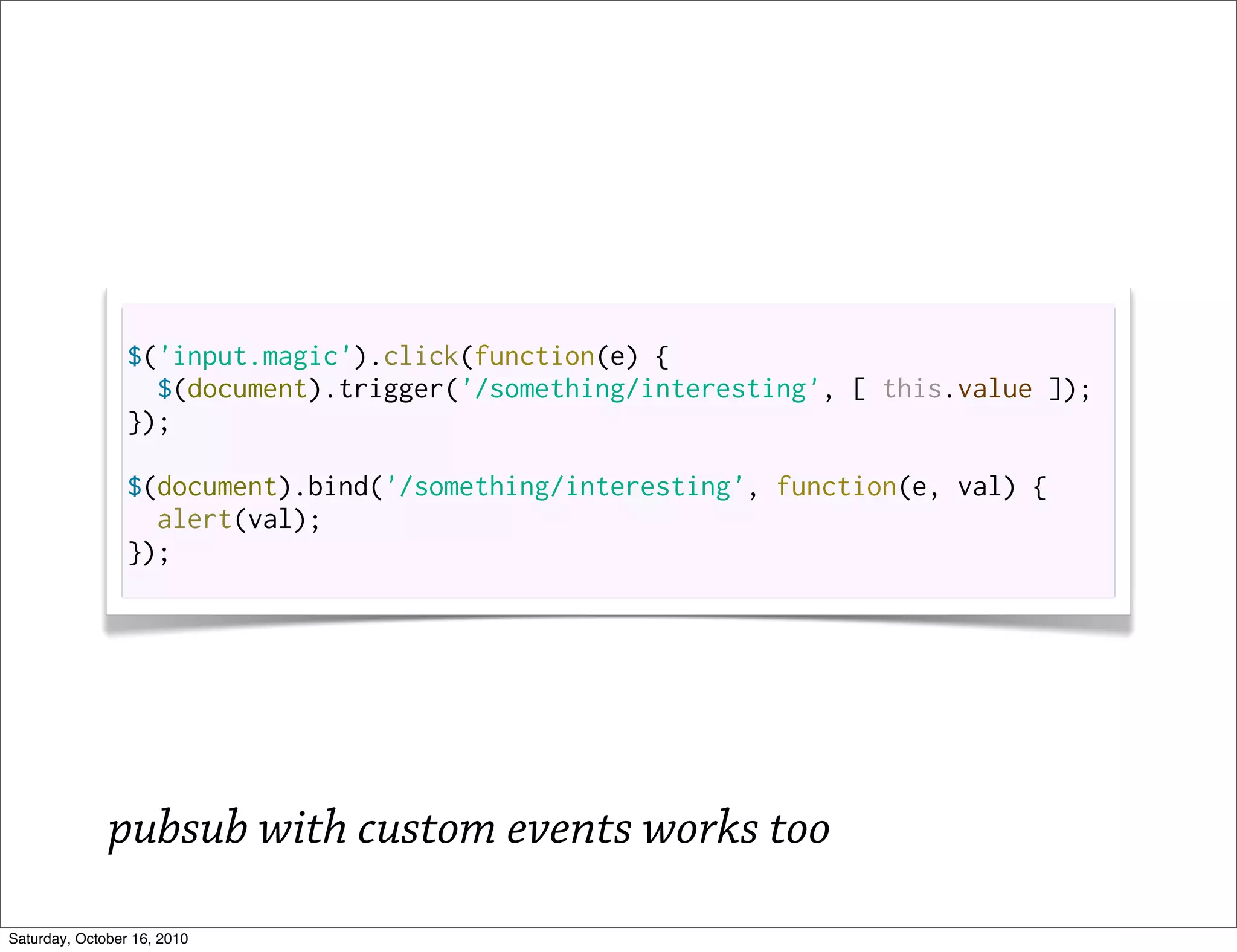
Task: Click 'val' parameter in the bind callback
Action: pyautogui.click(x=980, y=487)
